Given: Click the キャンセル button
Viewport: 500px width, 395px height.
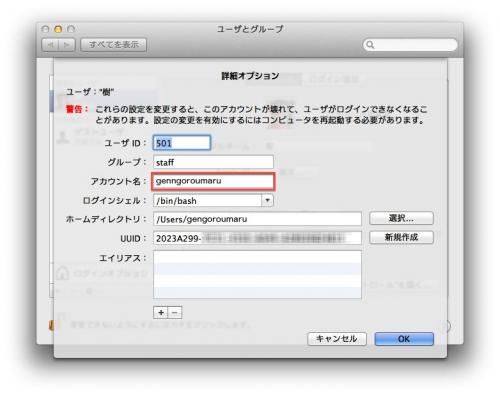Looking at the screenshot, I should [x=337, y=339].
